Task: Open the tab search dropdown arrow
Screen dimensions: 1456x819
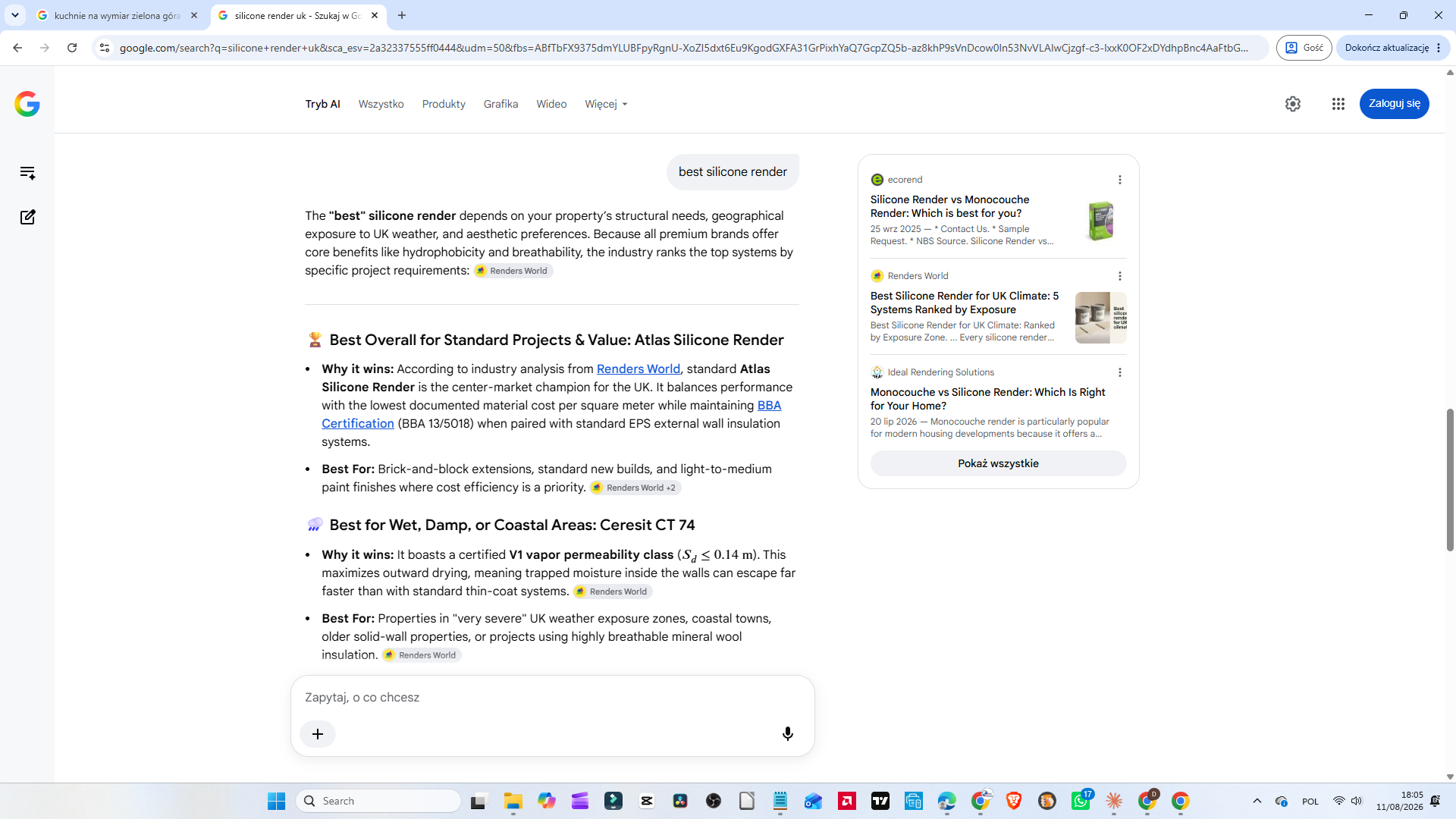Action: pos(15,15)
